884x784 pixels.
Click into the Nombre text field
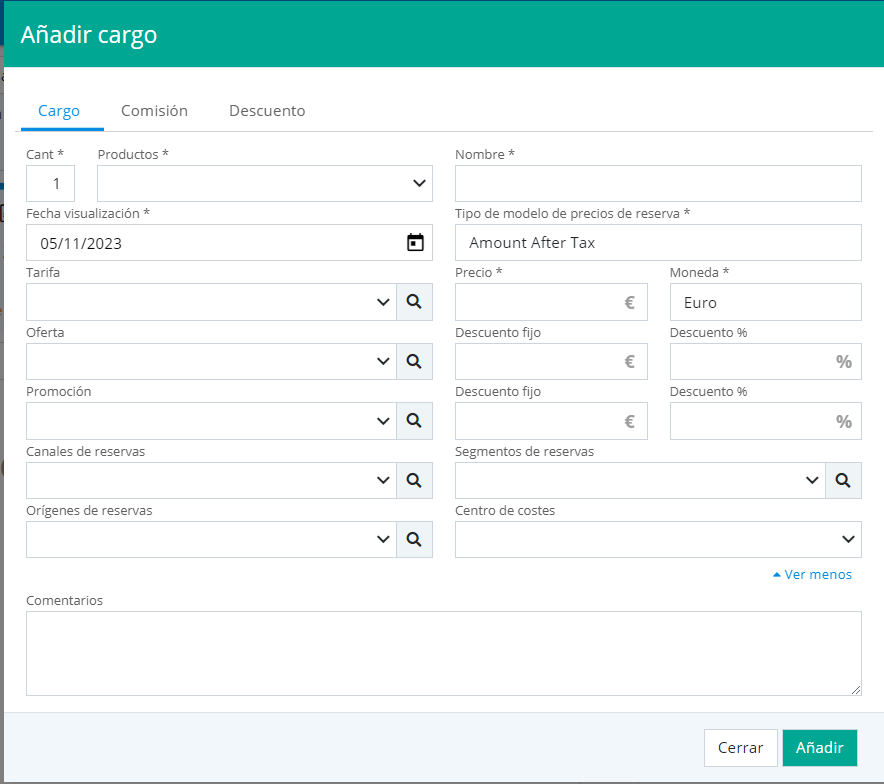pyautogui.click(x=657, y=184)
